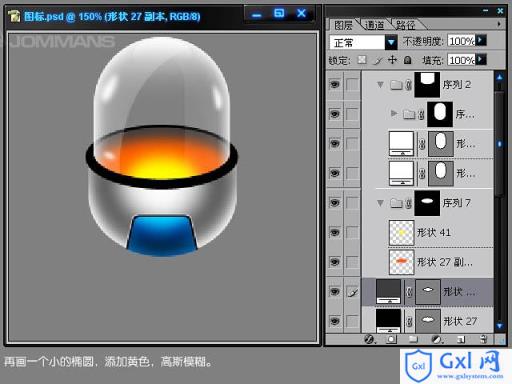Click white fill swatch of first 形… layer
The image size is (512, 384).
click(401, 144)
